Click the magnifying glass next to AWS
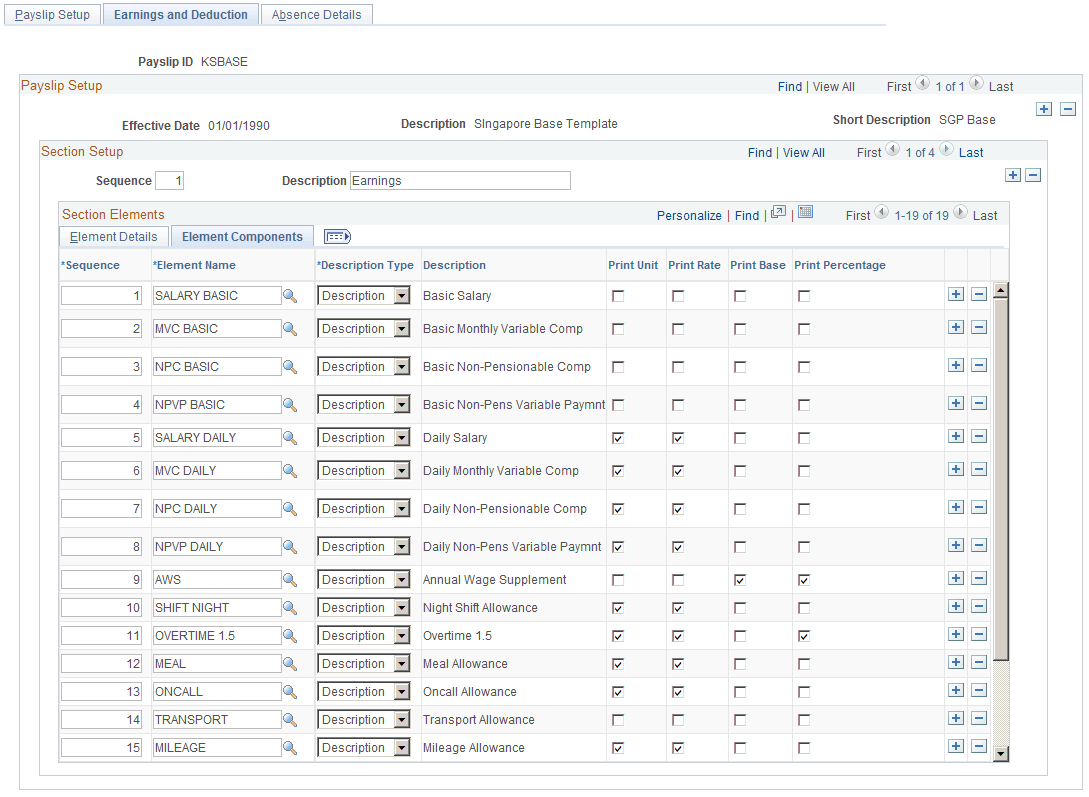Screen dimensions: 1089x797 (291, 579)
